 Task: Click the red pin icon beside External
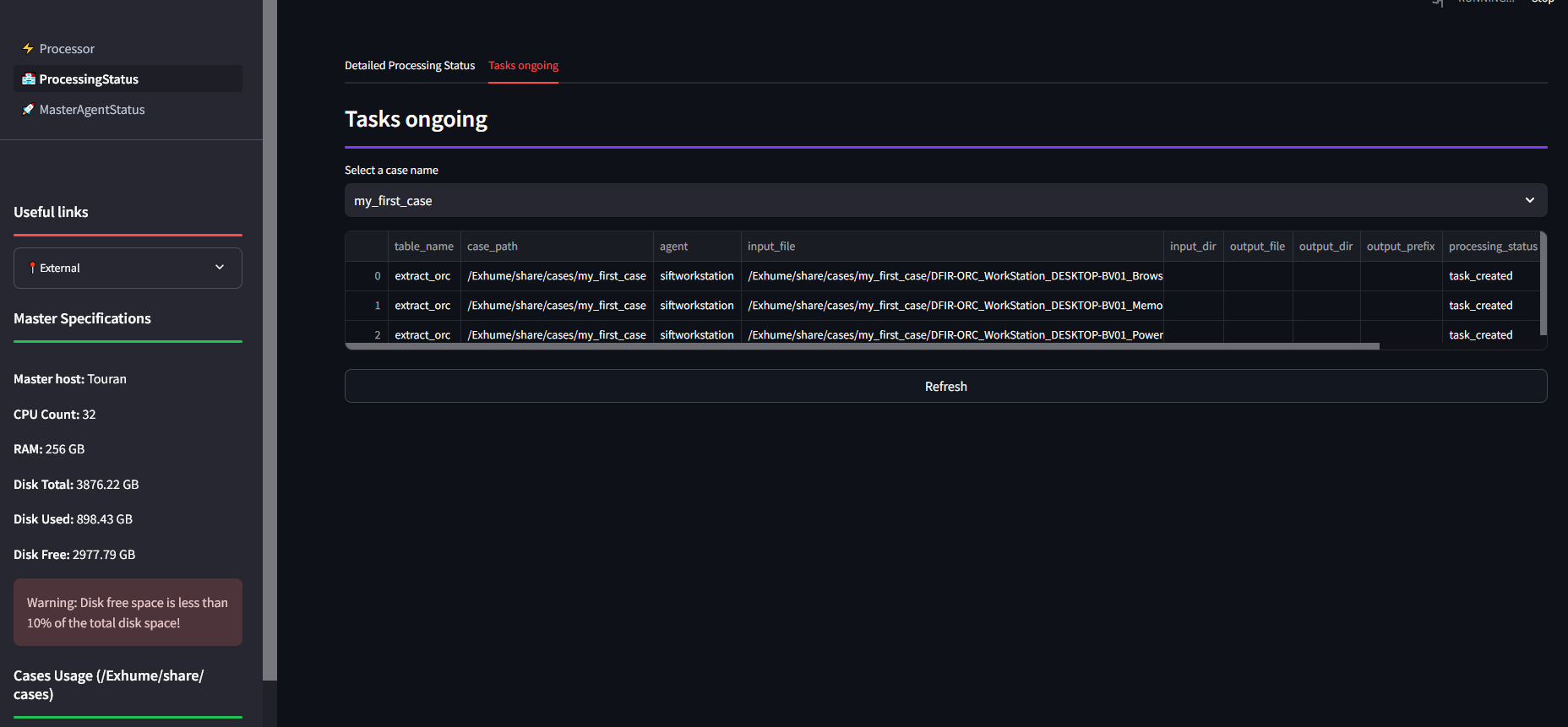pos(32,268)
